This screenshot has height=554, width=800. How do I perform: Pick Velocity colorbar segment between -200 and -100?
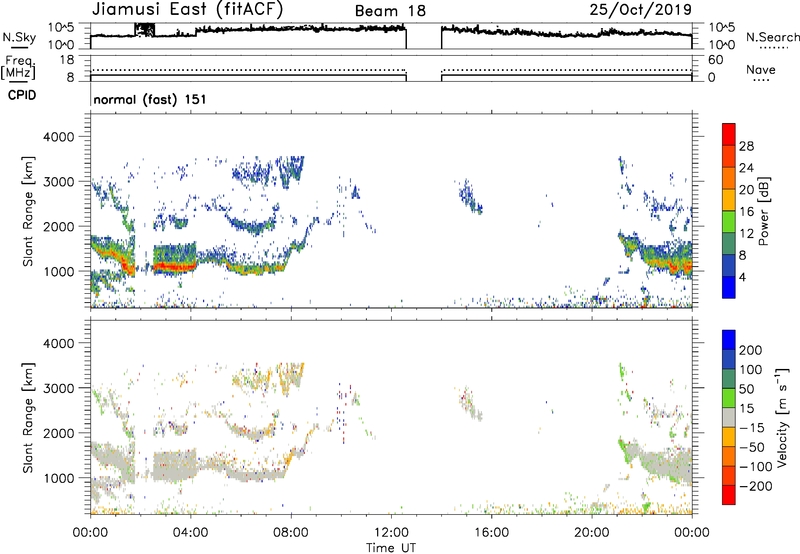[729, 476]
